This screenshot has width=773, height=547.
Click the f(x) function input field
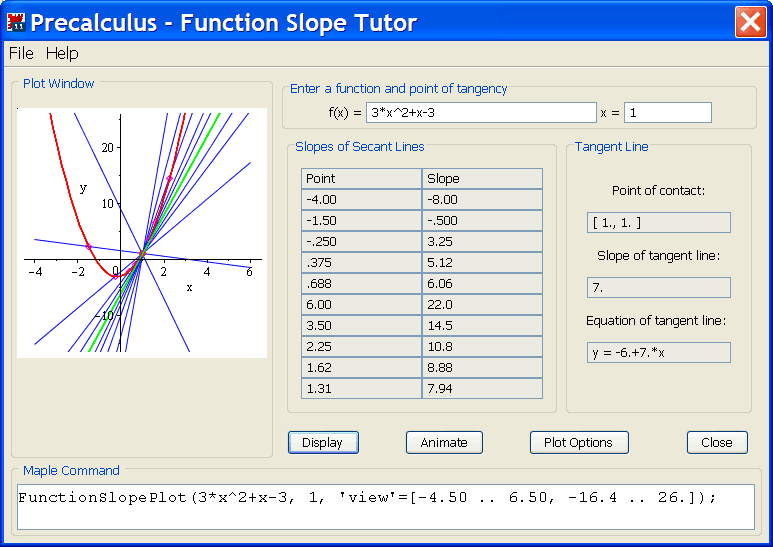tap(481, 113)
